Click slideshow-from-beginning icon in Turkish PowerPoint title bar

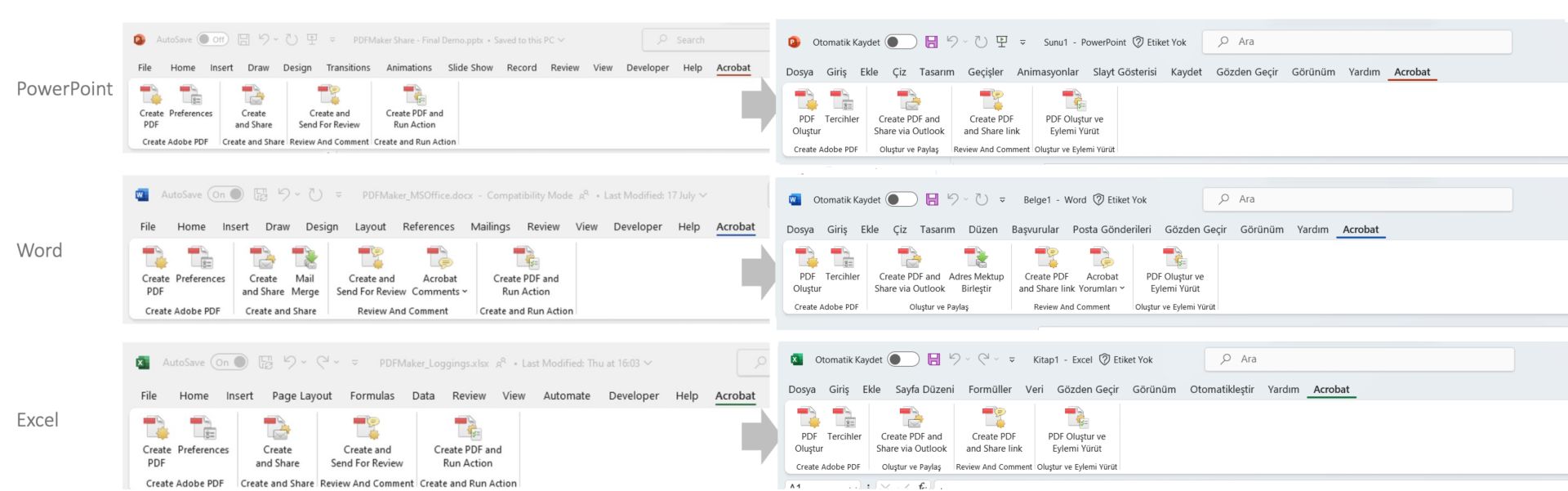point(1002,42)
